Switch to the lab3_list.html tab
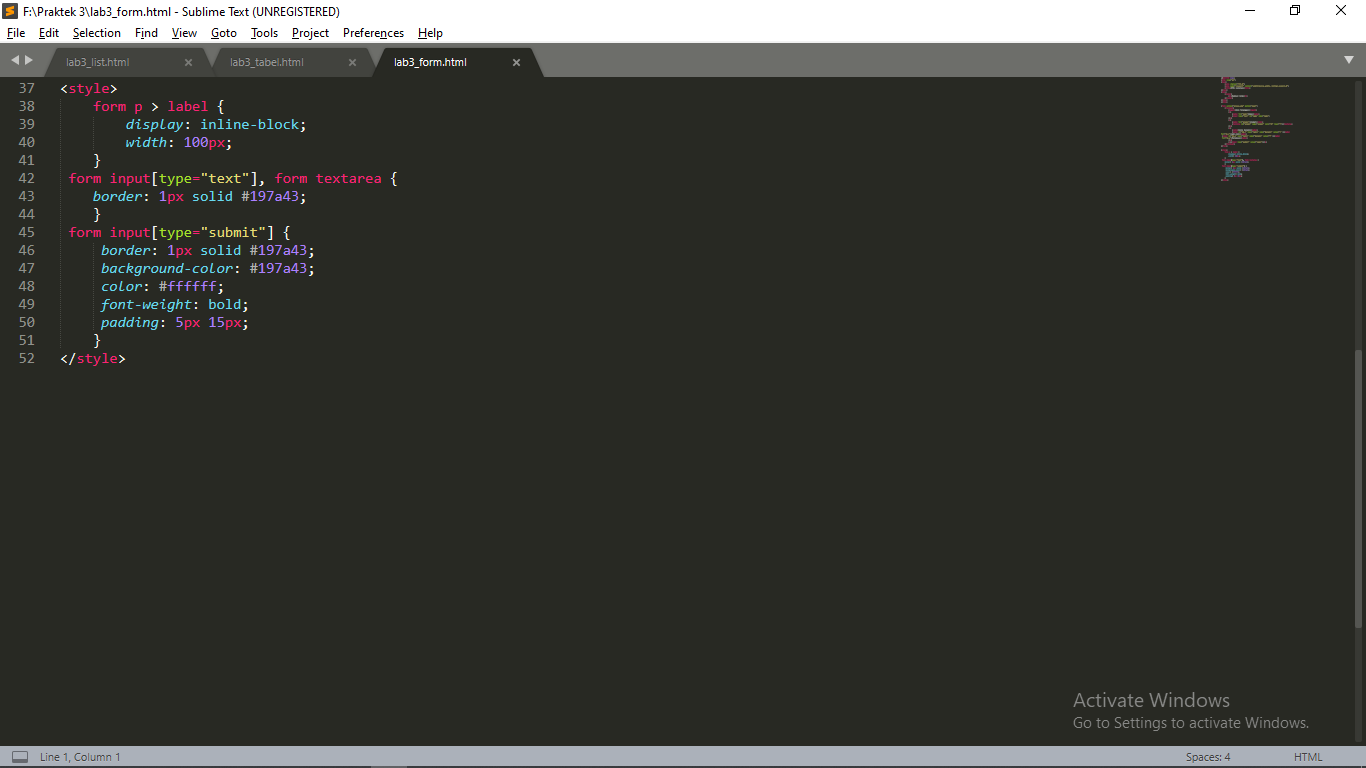Screen dimensions: 1366x768 coord(100,61)
